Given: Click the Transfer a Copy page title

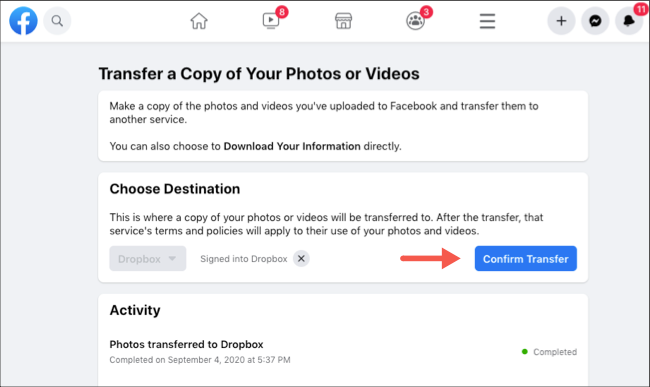Looking at the screenshot, I should (259, 74).
